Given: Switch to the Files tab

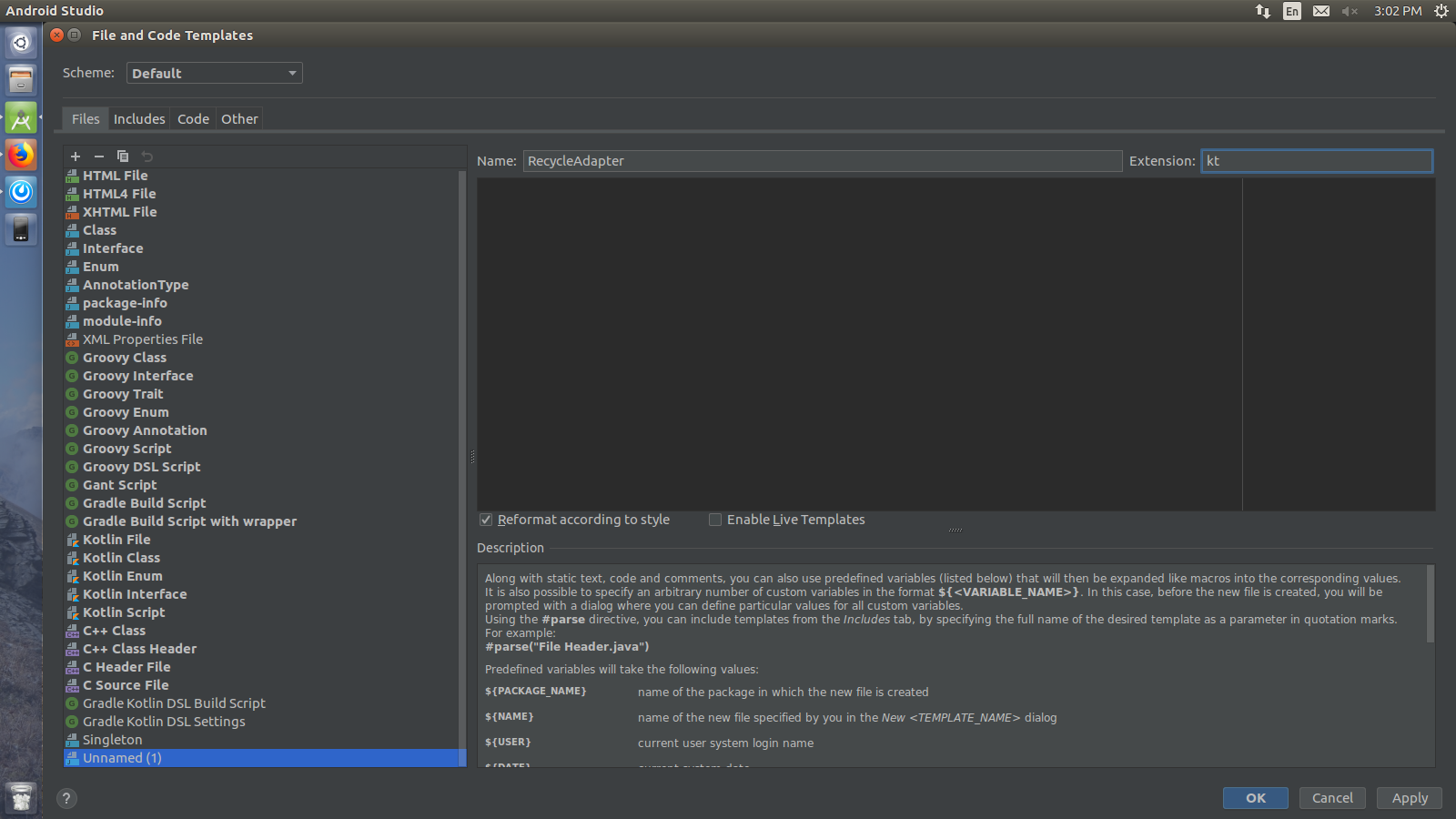Looking at the screenshot, I should click(x=86, y=119).
